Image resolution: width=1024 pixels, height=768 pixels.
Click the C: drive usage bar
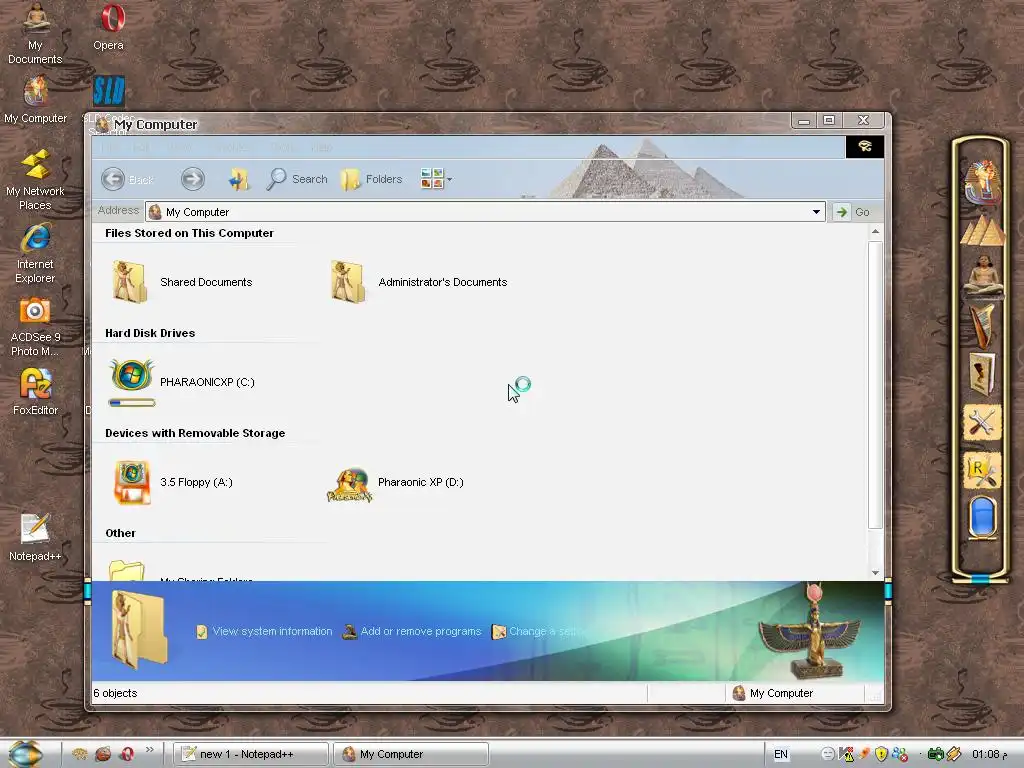coord(132,403)
